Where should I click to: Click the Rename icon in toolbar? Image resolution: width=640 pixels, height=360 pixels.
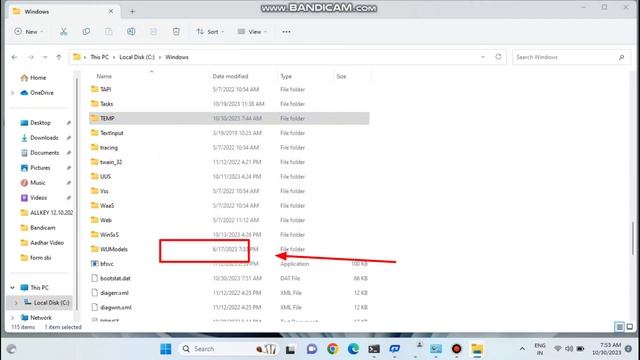[x=131, y=31]
